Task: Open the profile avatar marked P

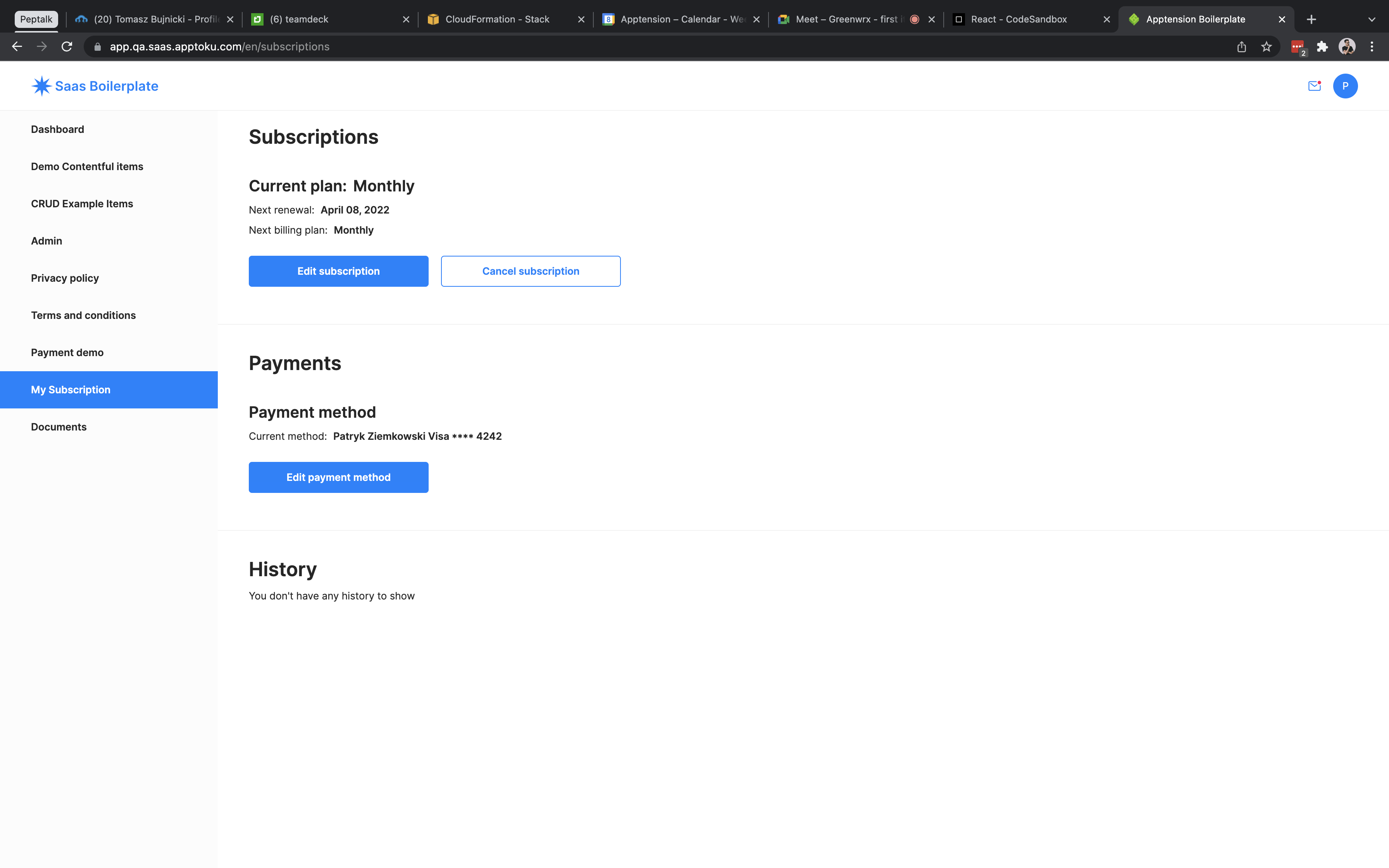Action: (x=1345, y=86)
